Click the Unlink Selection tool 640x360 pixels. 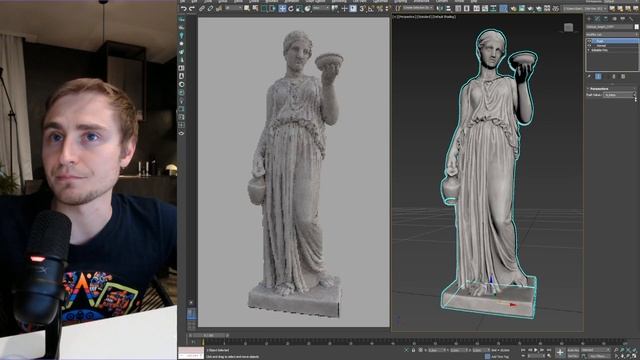tap(210, 9)
